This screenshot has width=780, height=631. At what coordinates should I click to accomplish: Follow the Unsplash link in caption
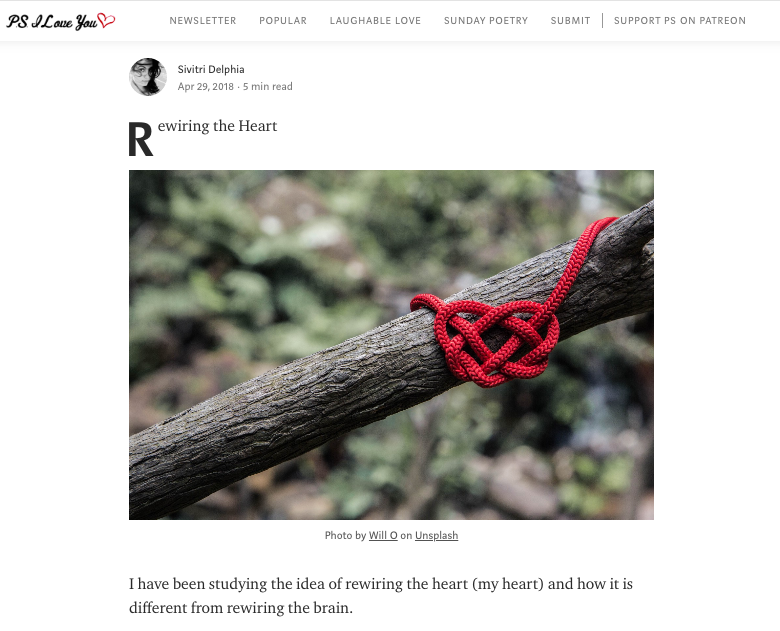point(436,535)
